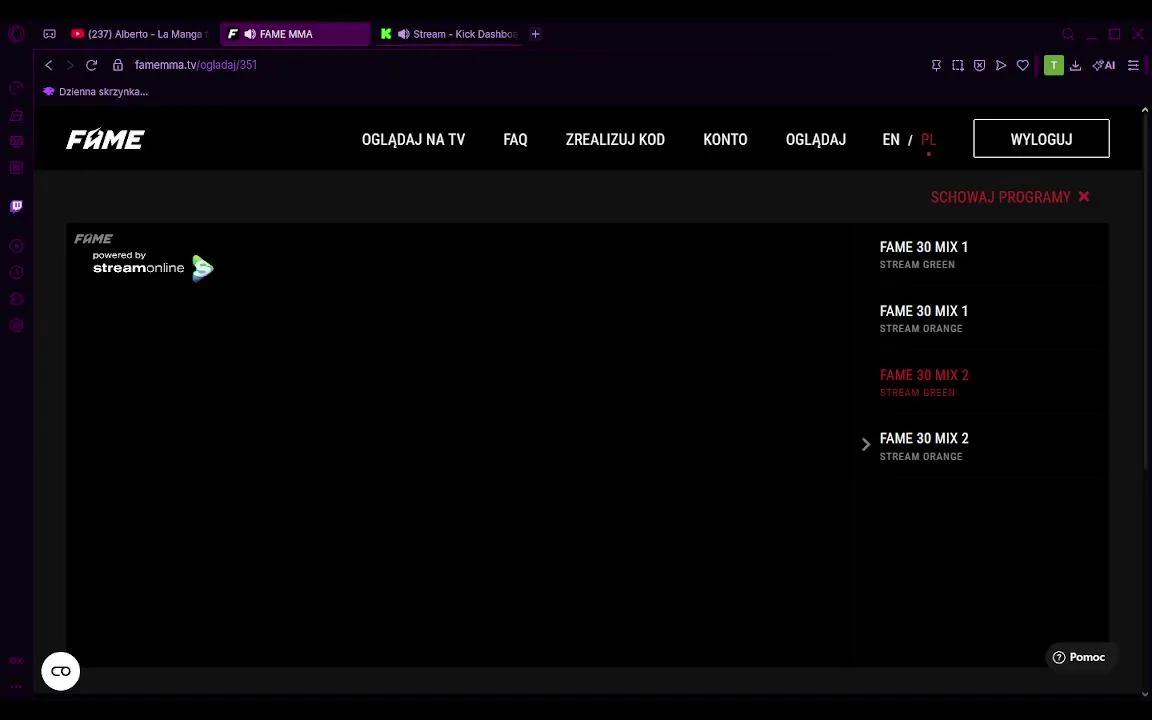Switch to the YouTube Alberto tab
The image size is (1152, 720).
pyautogui.click(x=140, y=34)
